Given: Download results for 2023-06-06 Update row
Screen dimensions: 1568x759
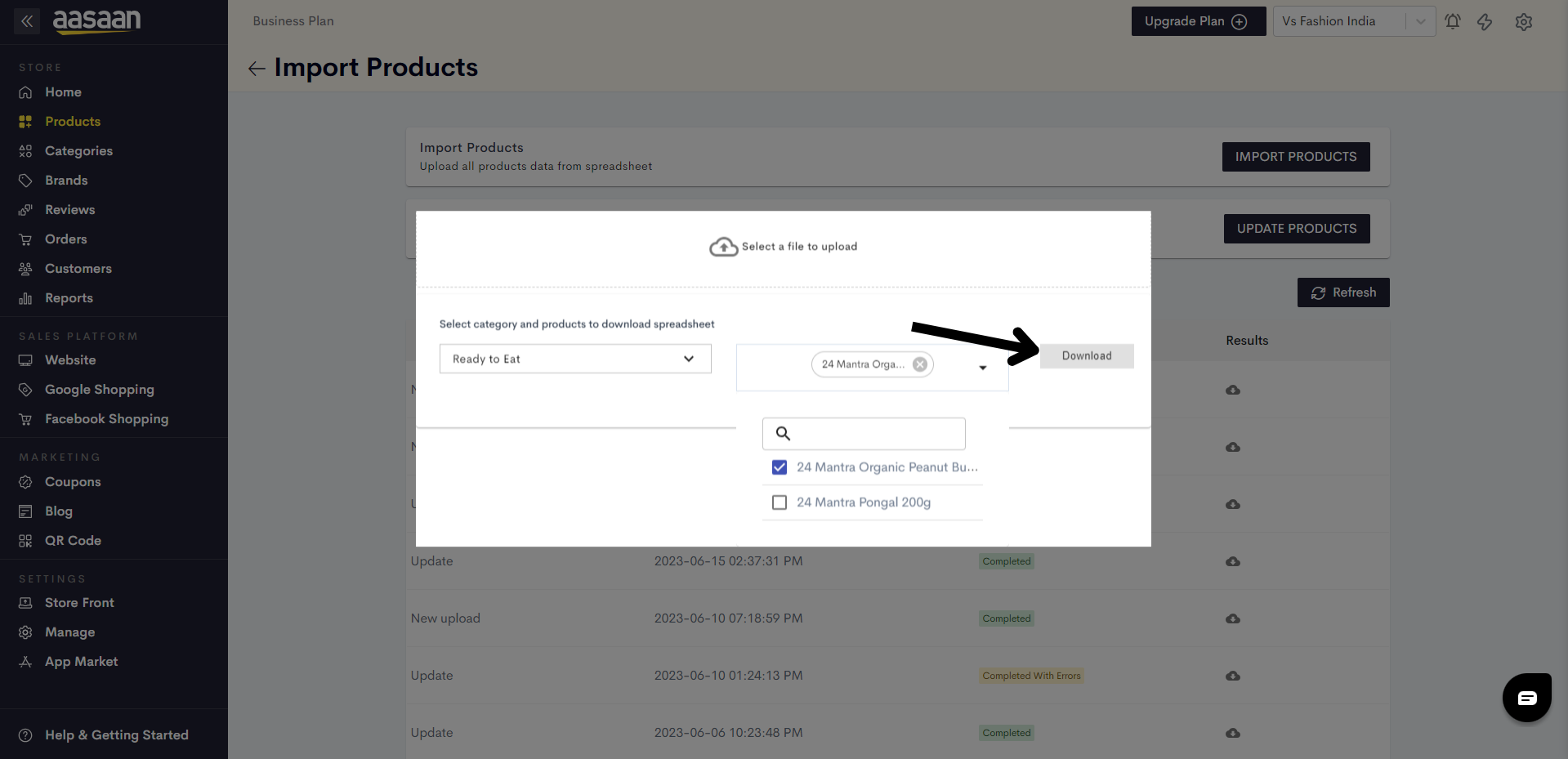Looking at the screenshot, I should (1233, 734).
